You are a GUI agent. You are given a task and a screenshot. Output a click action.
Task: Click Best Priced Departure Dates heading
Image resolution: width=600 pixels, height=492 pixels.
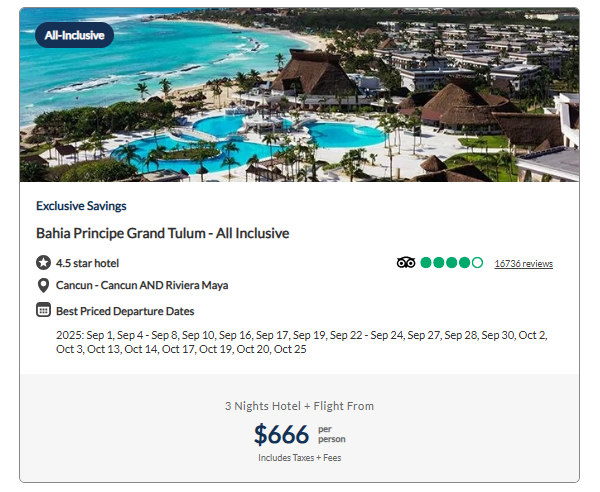click(x=125, y=311)
